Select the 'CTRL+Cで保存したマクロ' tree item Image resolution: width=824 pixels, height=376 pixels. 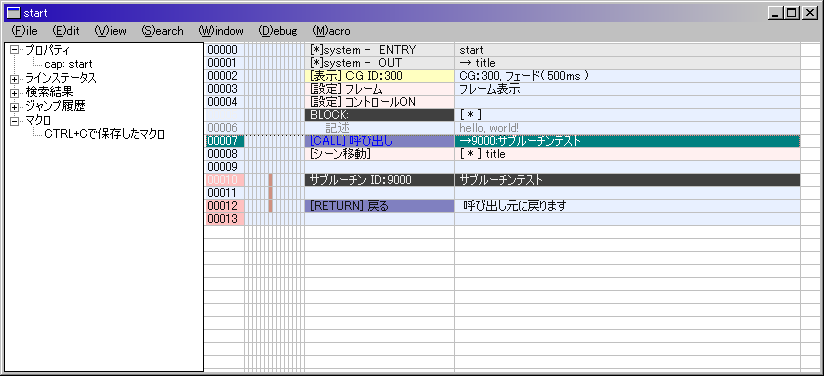pos(104,135)
